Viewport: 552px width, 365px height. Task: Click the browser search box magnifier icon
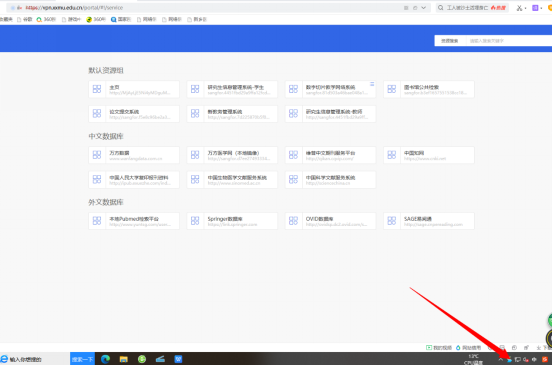(x=440, y=7)
